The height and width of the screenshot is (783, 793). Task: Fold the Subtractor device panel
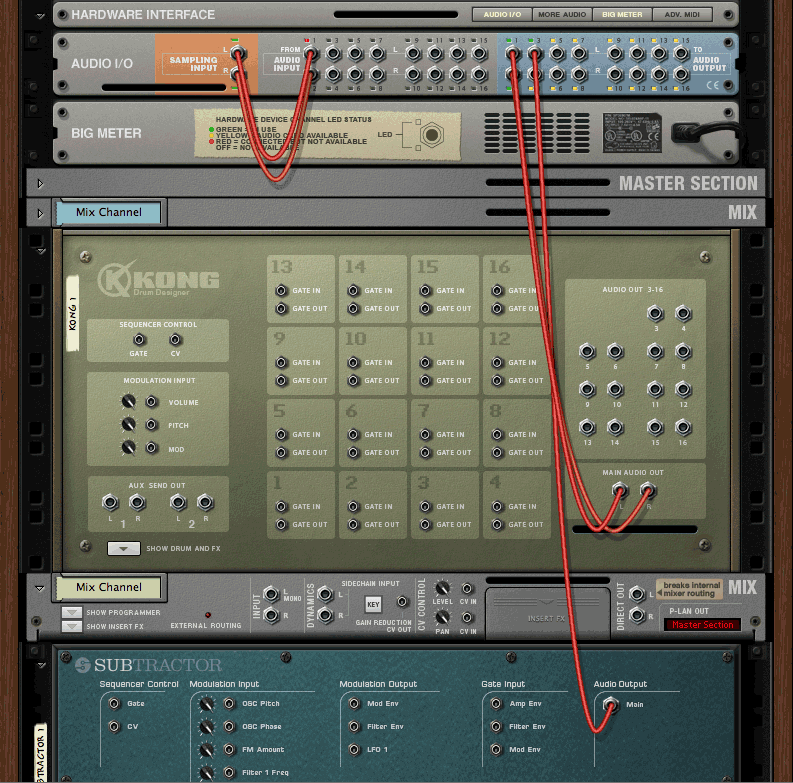pos(41,665)
